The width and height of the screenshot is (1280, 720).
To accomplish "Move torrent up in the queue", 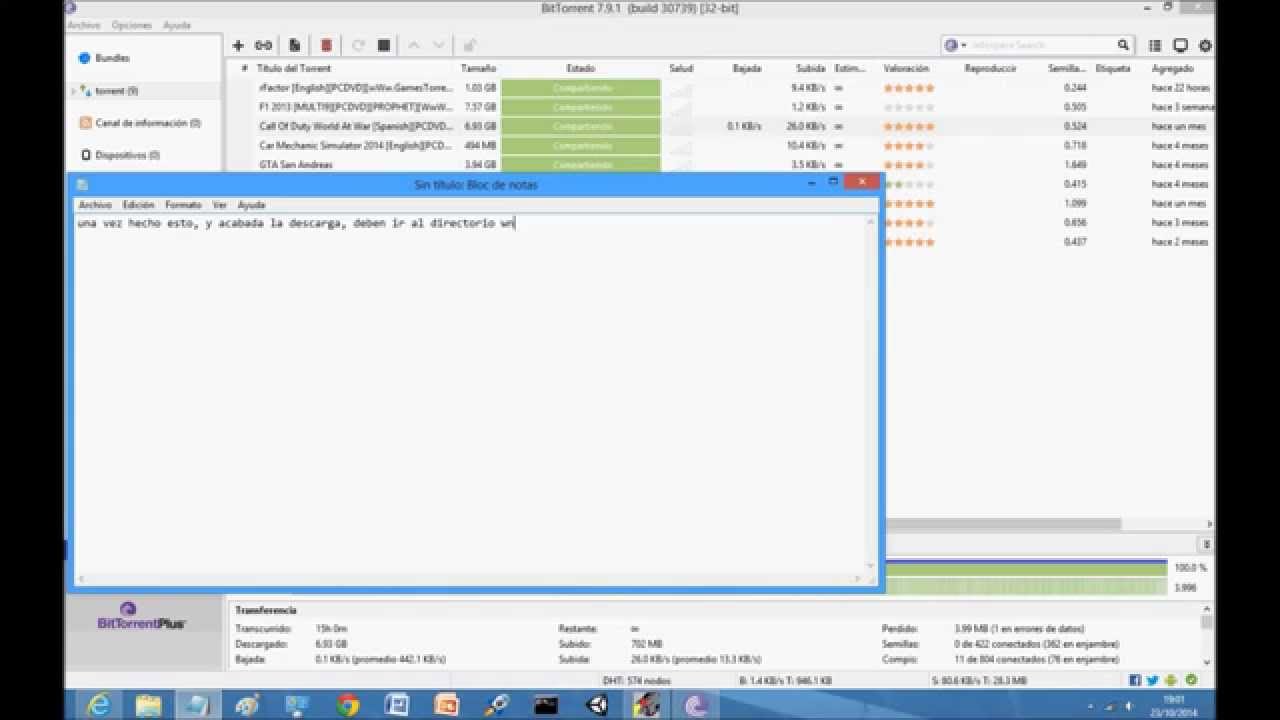I will 413,45.
